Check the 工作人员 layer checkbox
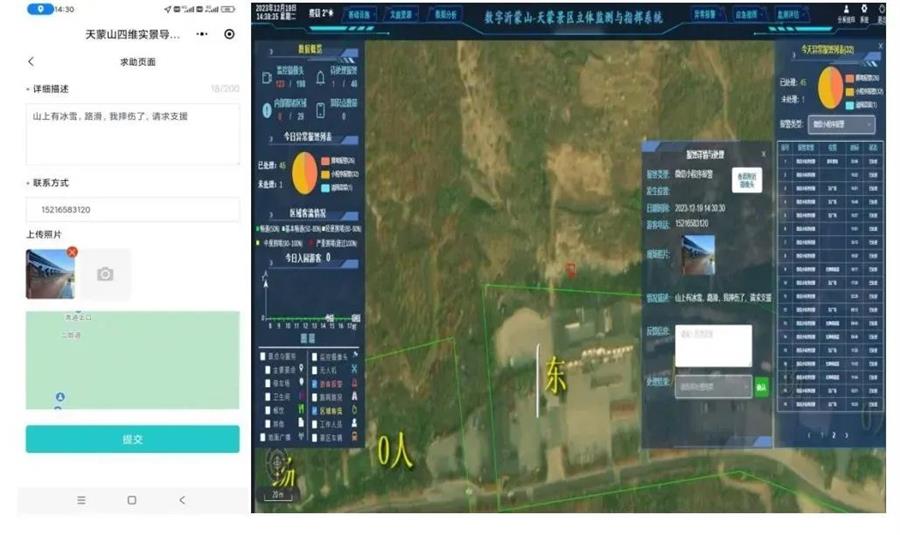Screen dimensions: 900x535 tap(315, 424)
